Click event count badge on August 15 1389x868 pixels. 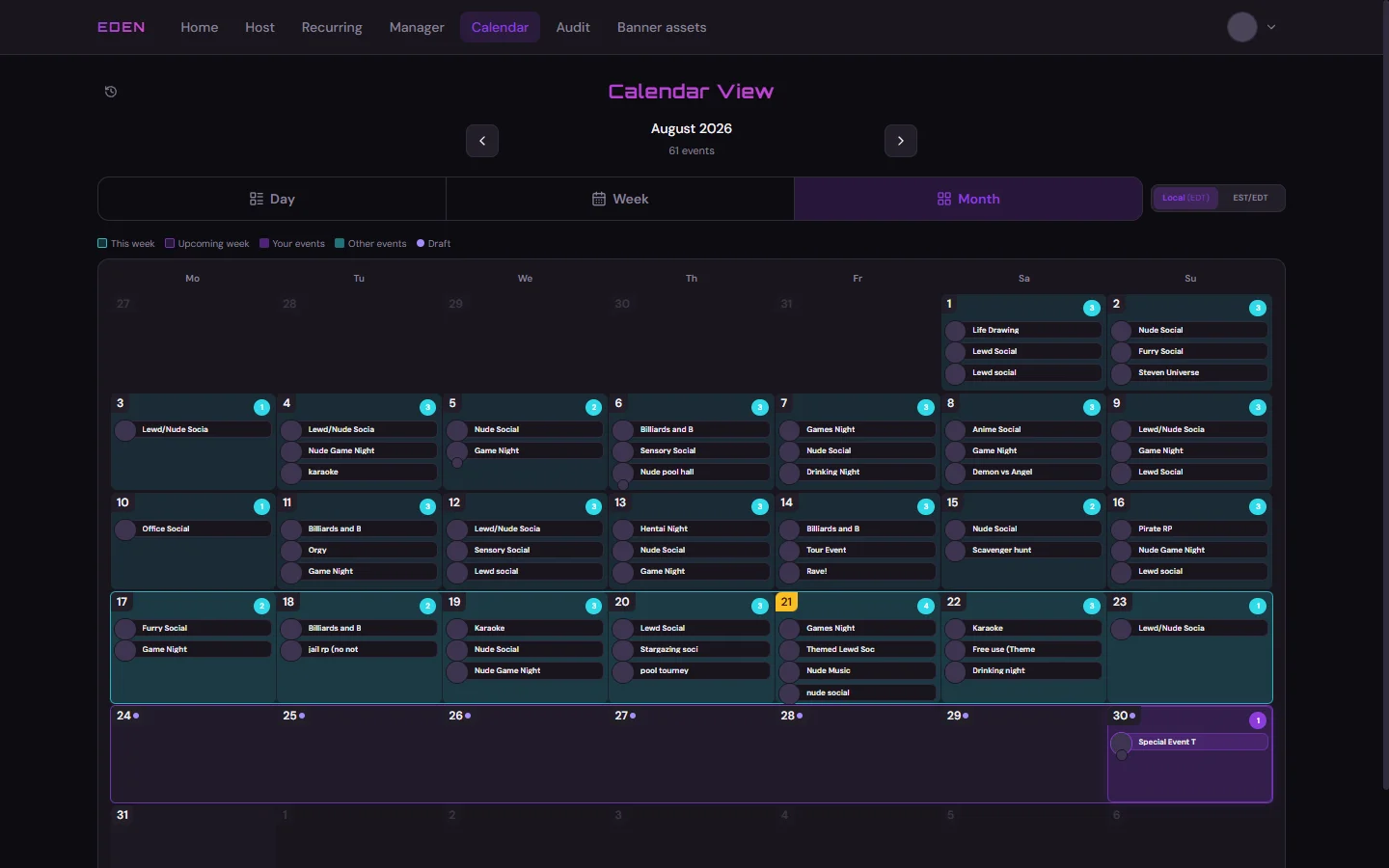tap(1092, 506)
